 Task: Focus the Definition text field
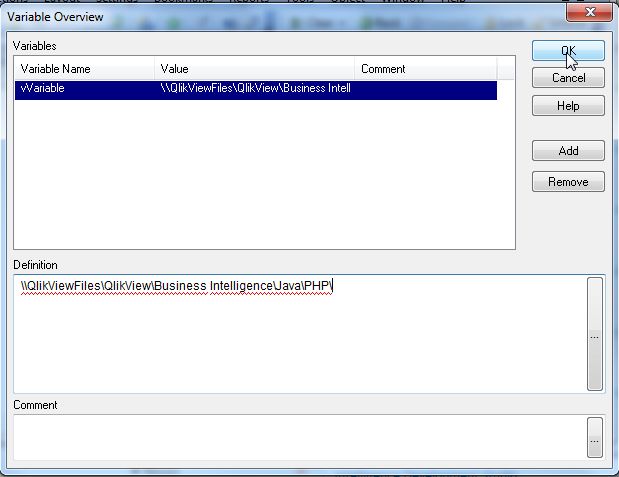(300, 334)
